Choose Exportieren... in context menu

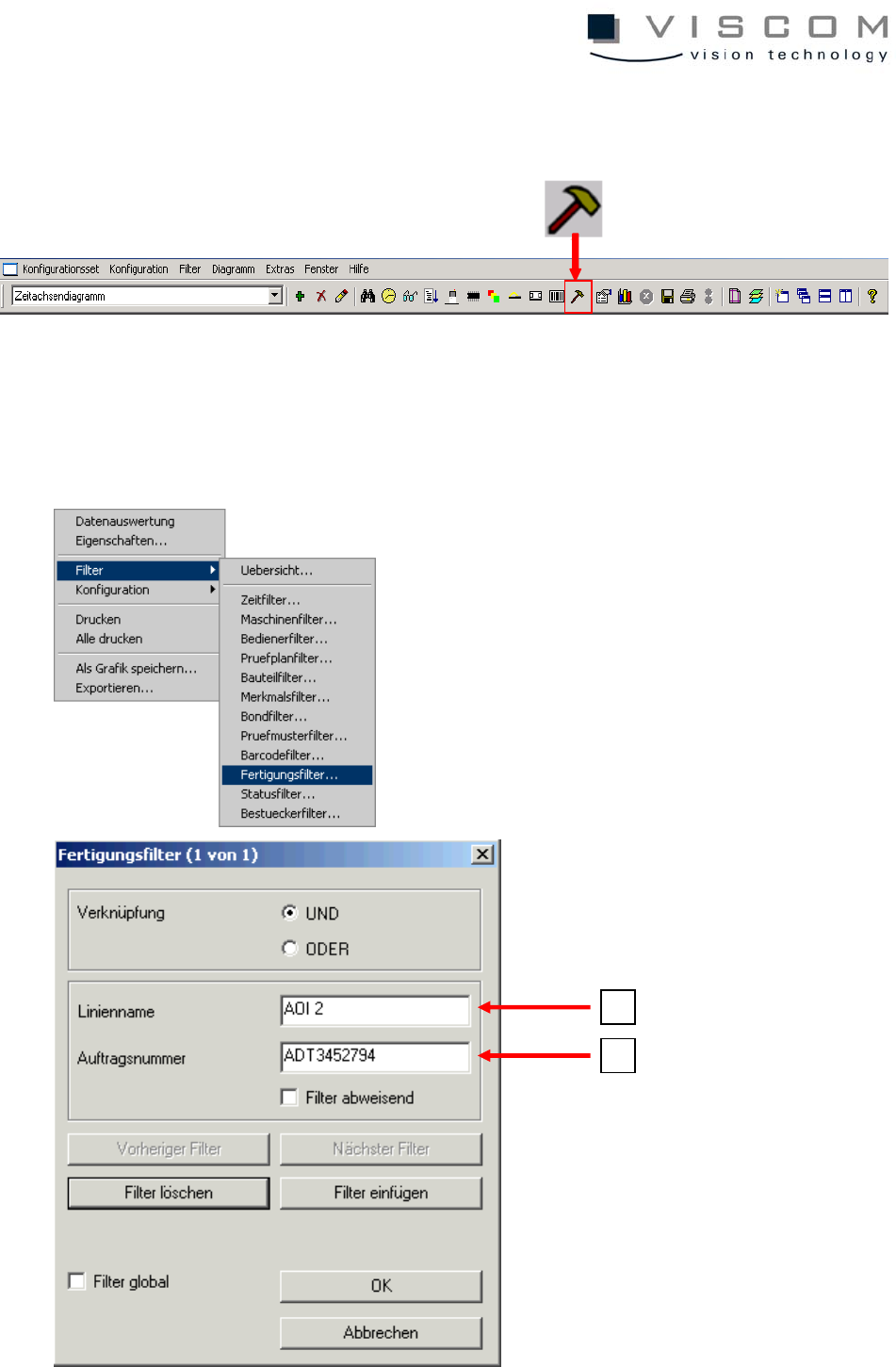coord(114,688)
